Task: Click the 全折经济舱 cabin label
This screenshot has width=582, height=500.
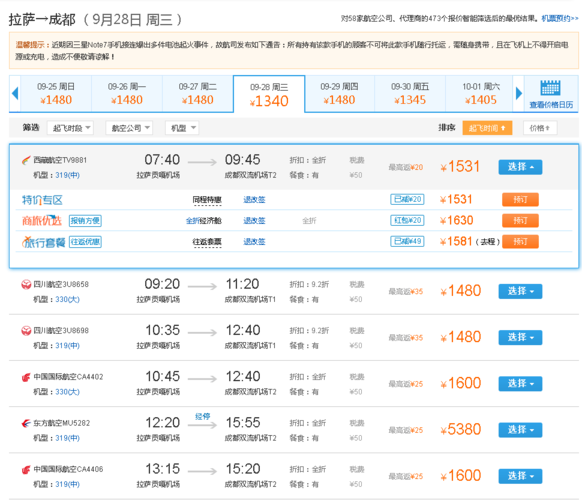Action: click(x=204, y=221)
